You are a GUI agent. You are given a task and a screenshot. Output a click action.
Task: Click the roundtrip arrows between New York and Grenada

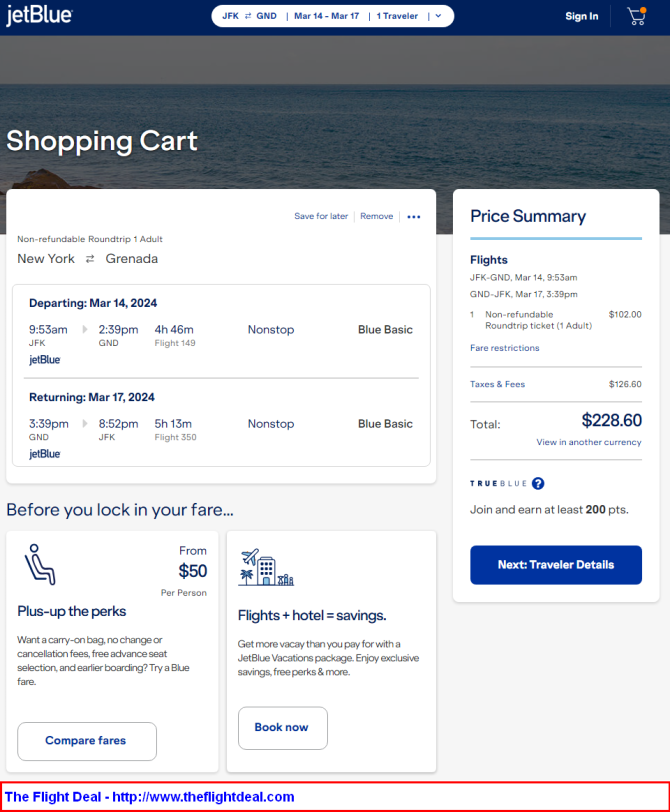tap(90, 259)
